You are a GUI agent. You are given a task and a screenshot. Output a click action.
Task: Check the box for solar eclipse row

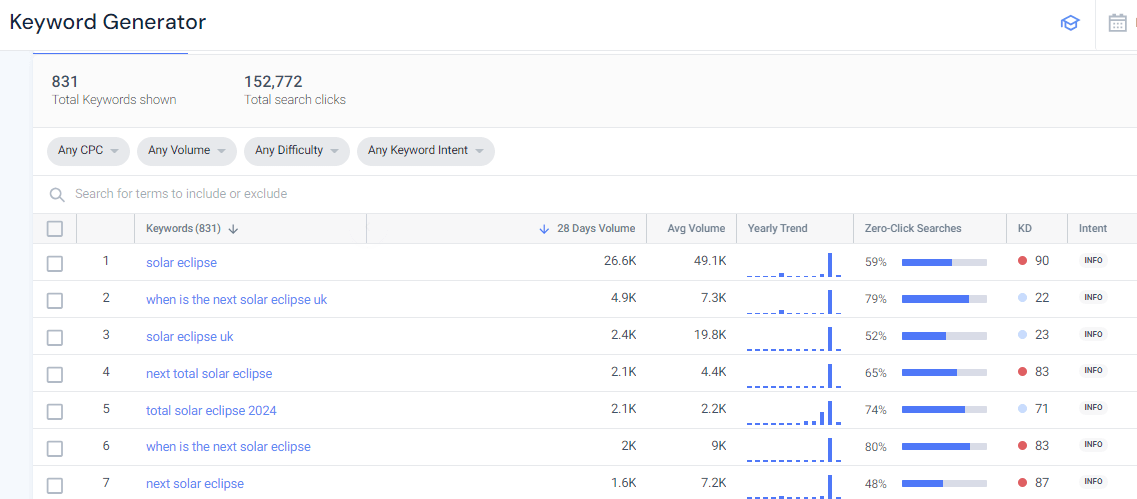[55, 263]
